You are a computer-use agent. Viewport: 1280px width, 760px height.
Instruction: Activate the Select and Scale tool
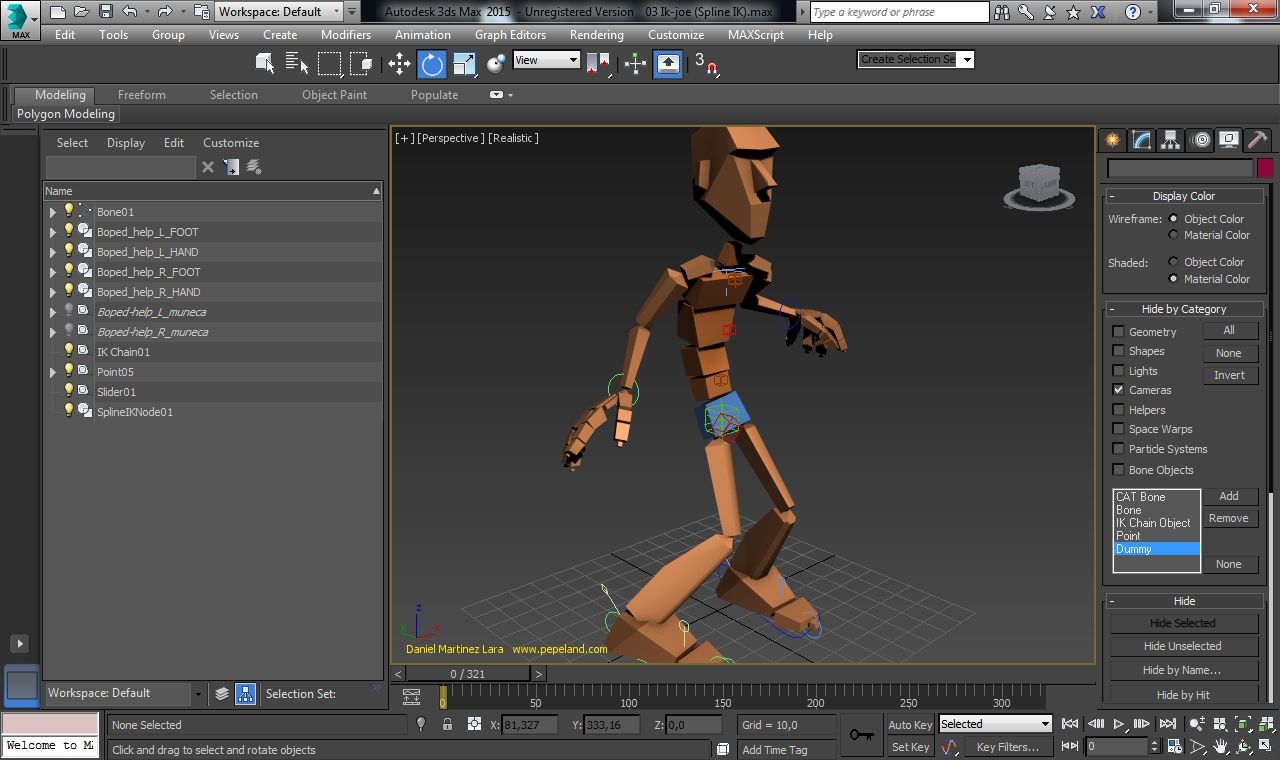point(464,64)
